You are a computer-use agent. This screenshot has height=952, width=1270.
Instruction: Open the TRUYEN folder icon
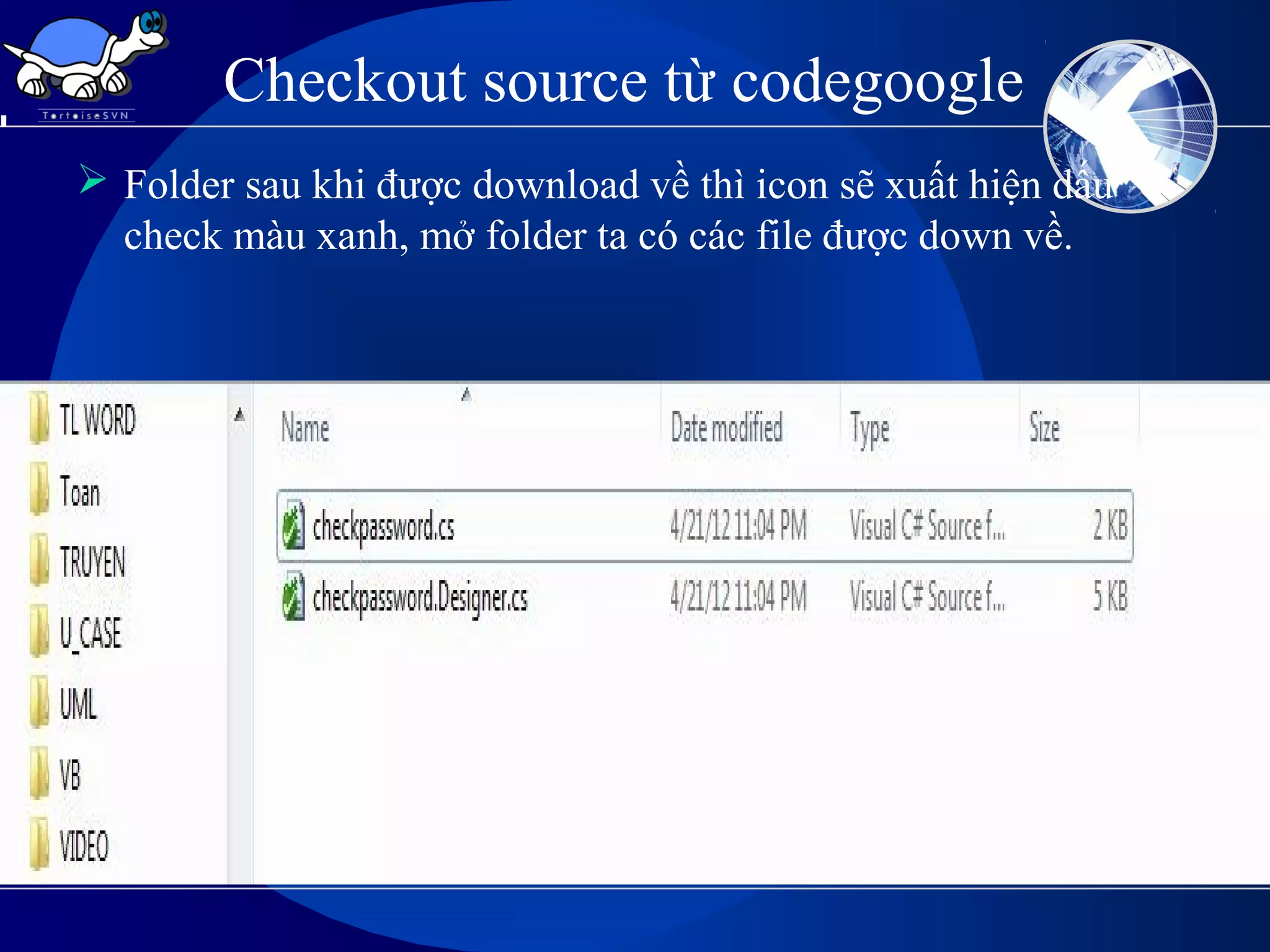point(39,560)
